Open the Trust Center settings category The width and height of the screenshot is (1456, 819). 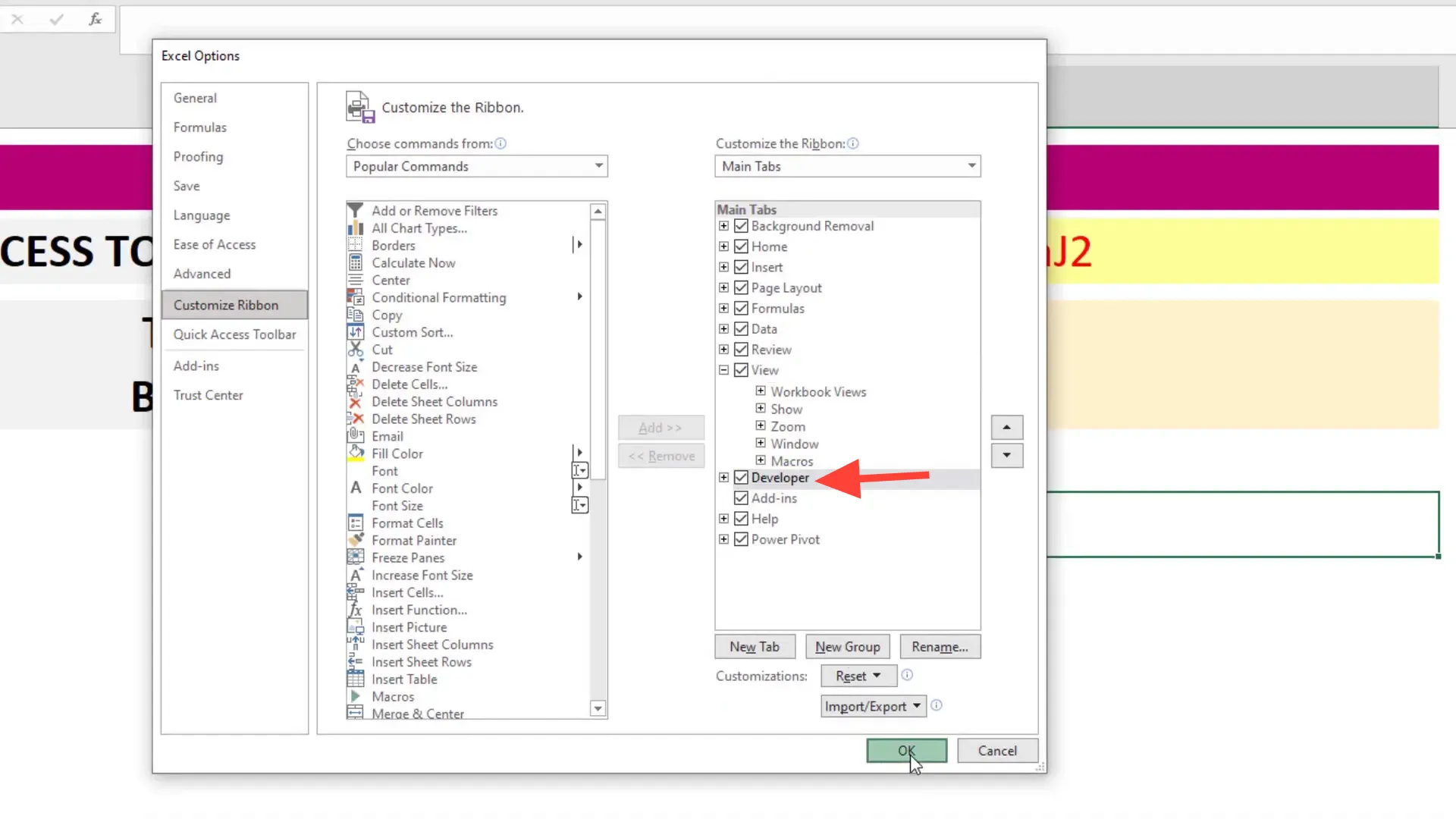(x=209, y=395)
